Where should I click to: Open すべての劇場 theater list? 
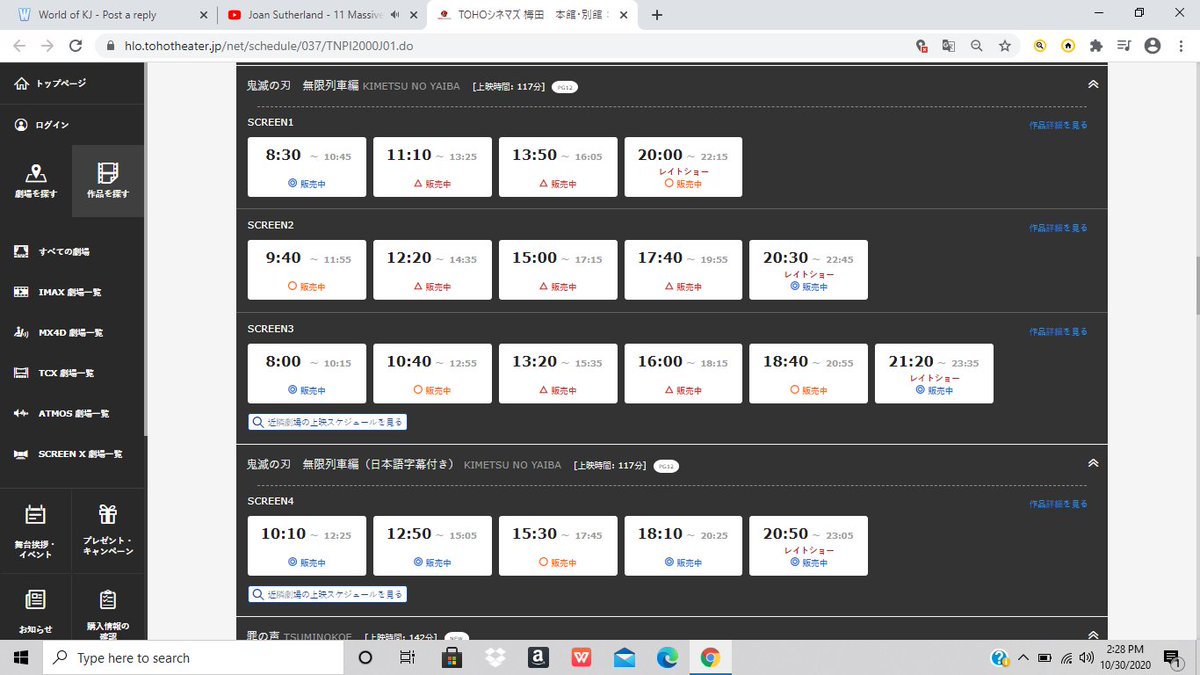coord(52,251)
